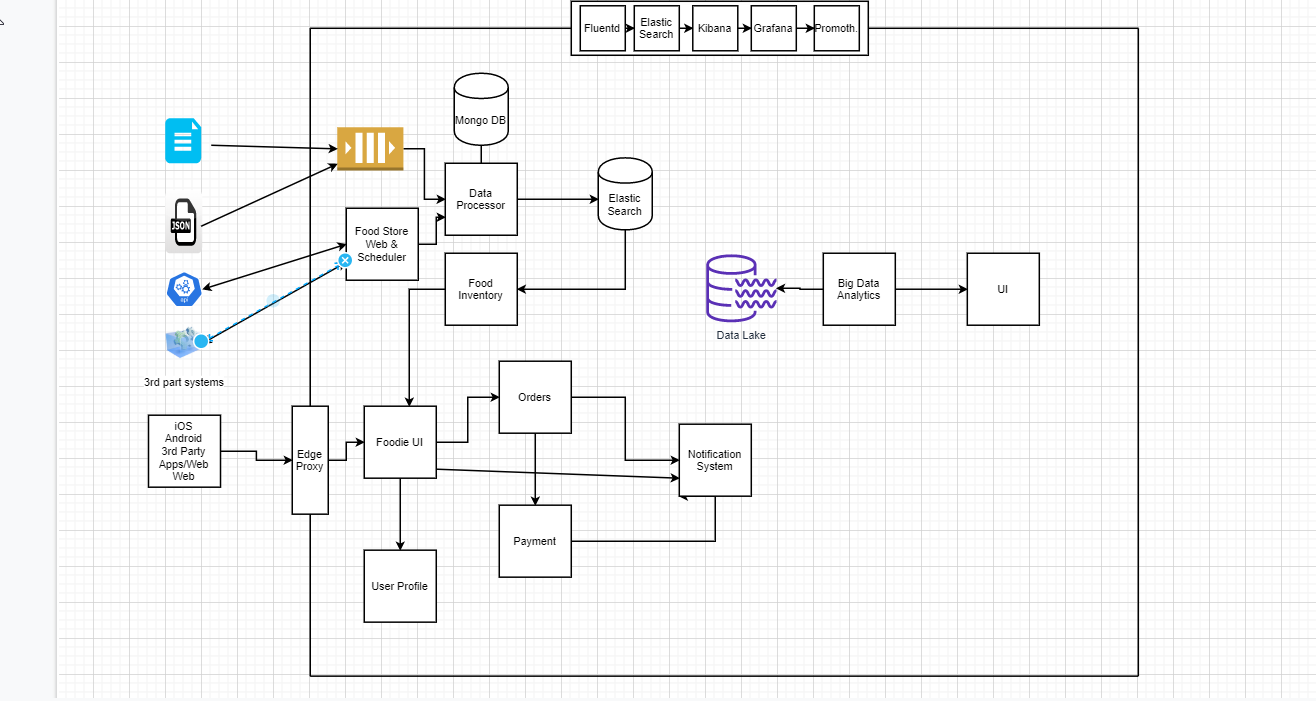Select the Foodie UI box

coord(400,442)
